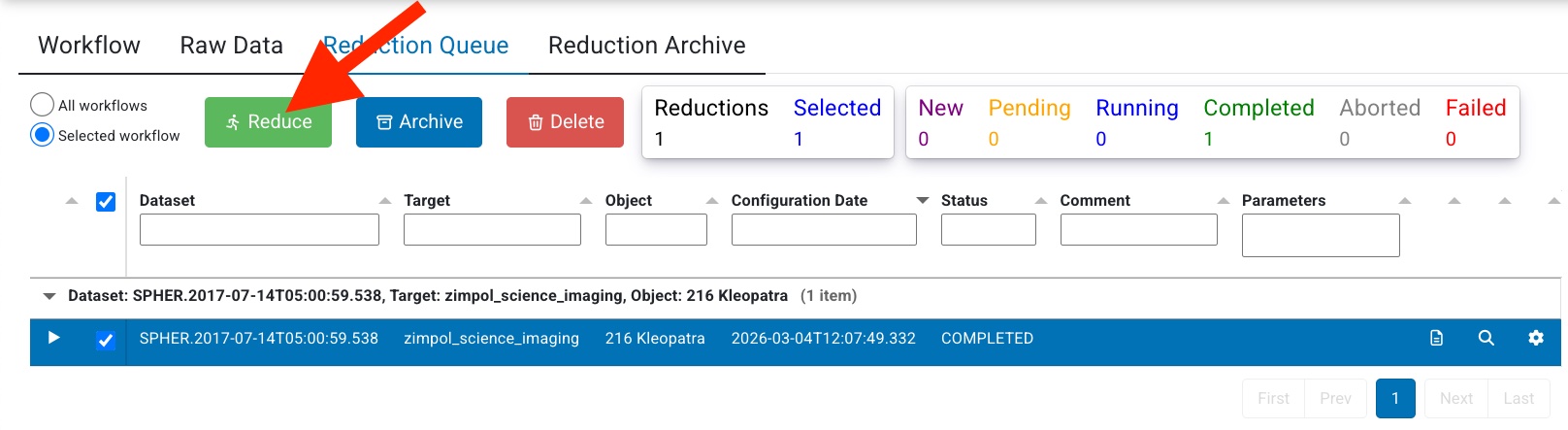Sort by Configuration Date column arrow
The image size is (1568, 430).
point(923,201)
